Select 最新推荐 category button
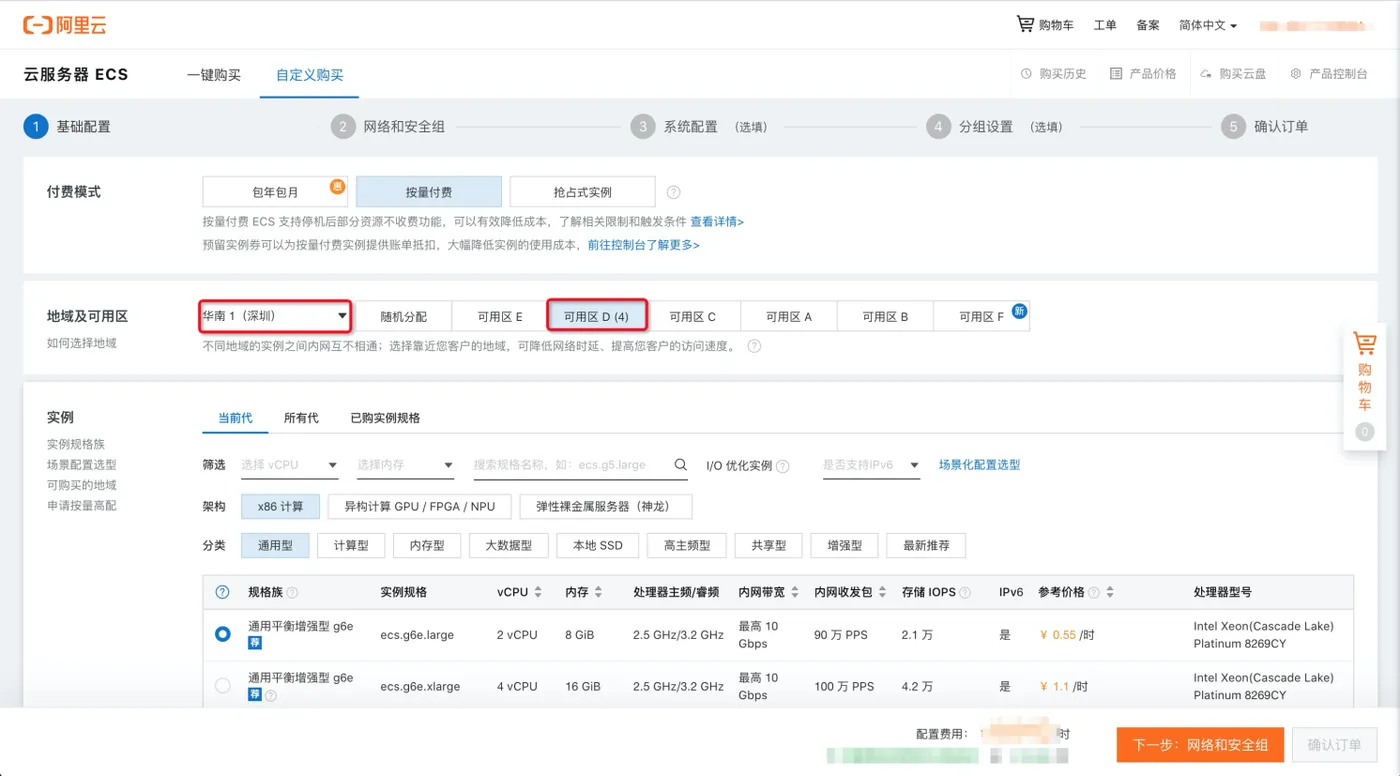This screenshot has height=776, width=1400. click(926, 546)
